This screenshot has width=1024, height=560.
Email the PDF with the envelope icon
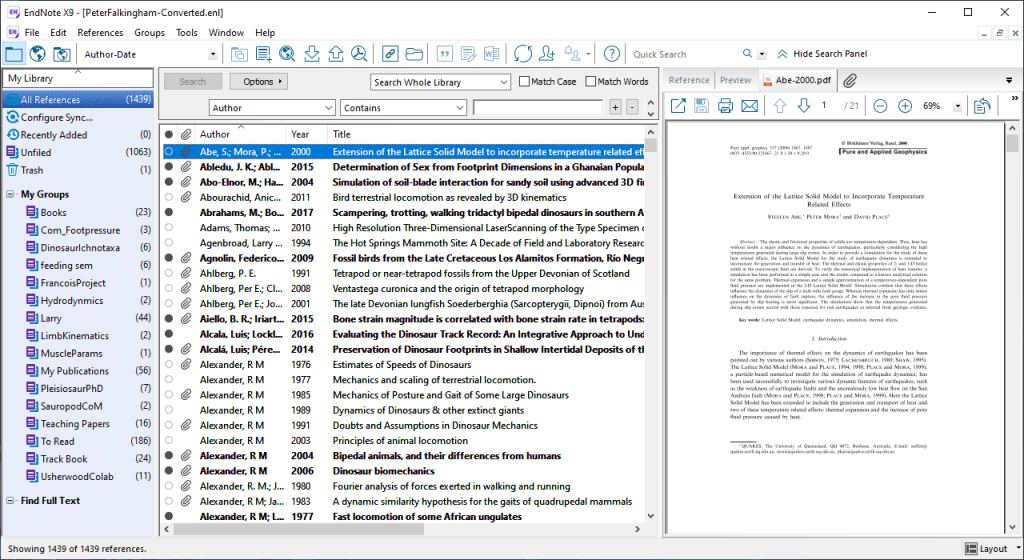(749, 106)
